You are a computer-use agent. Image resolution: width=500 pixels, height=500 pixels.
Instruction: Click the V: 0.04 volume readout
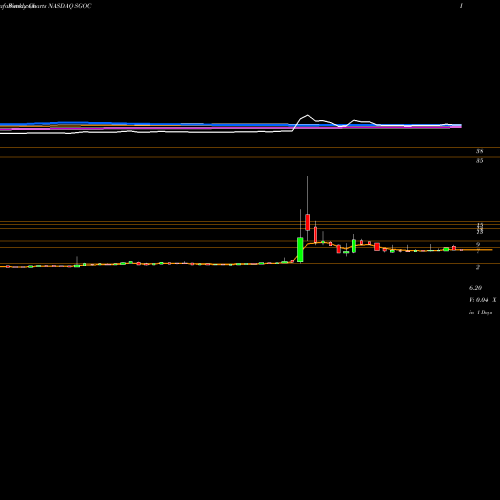coord(479,300)
